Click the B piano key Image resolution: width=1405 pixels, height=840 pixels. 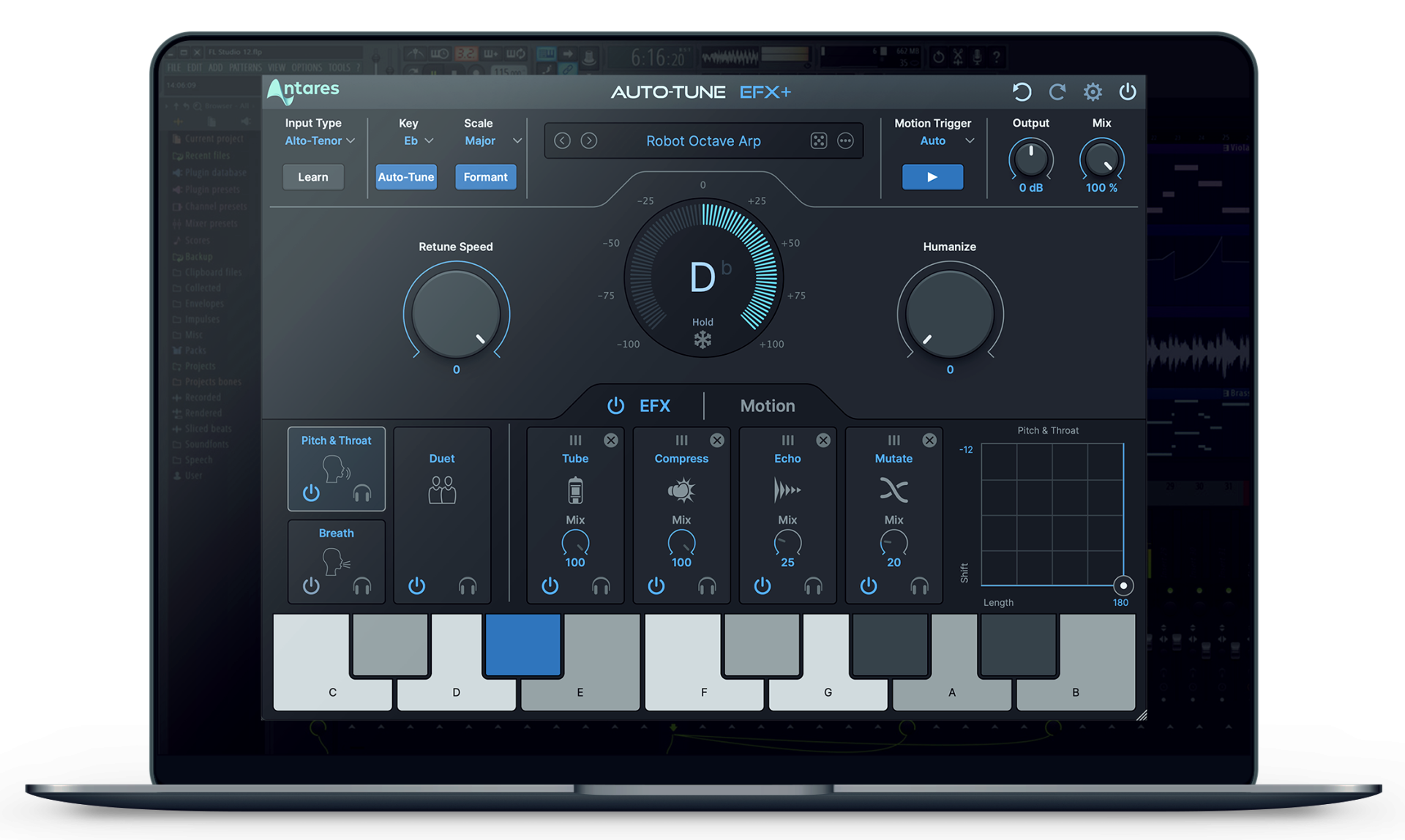tap(1076, 691)
